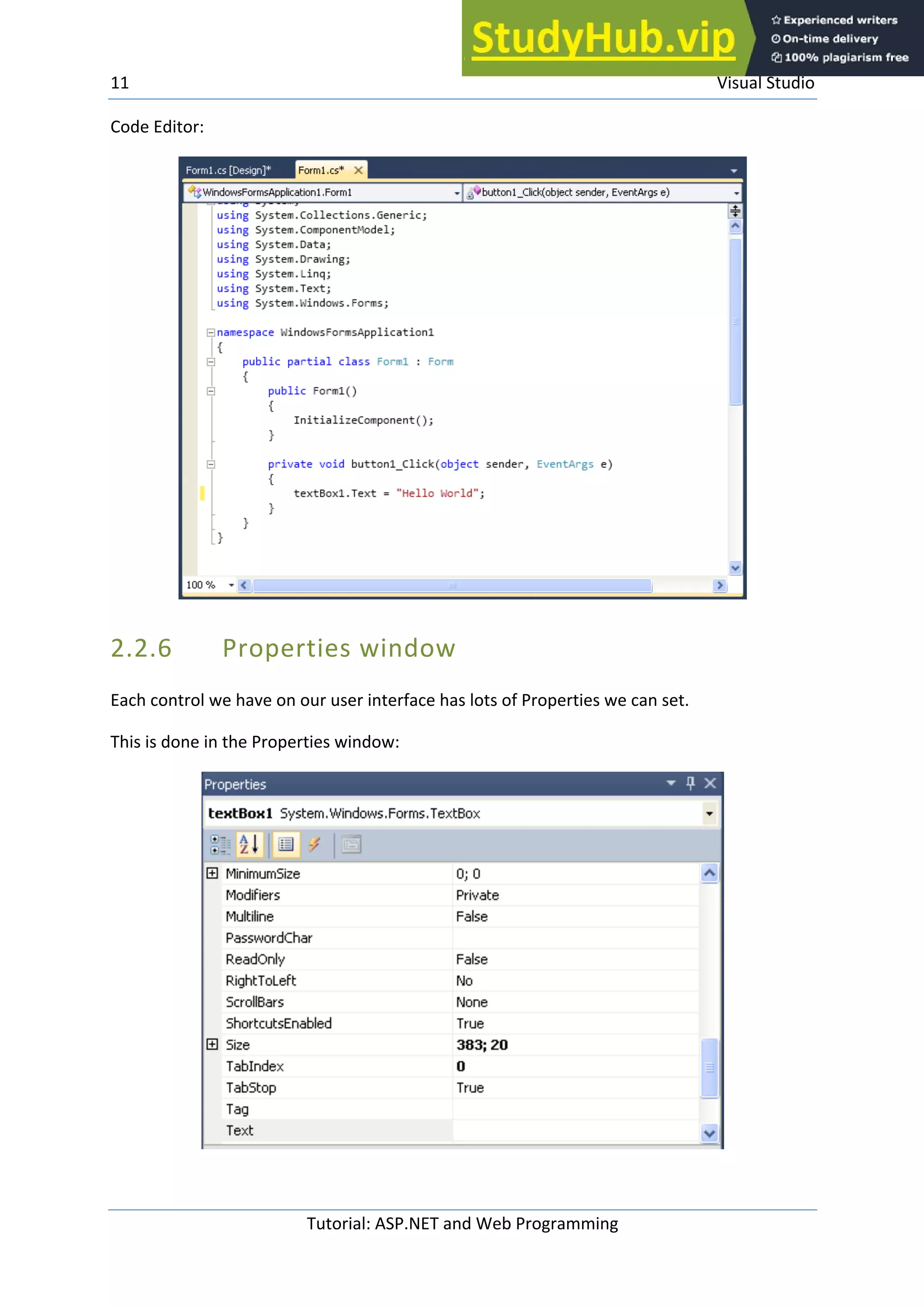Click the code editor scroll down arrow

coord(735,567)
